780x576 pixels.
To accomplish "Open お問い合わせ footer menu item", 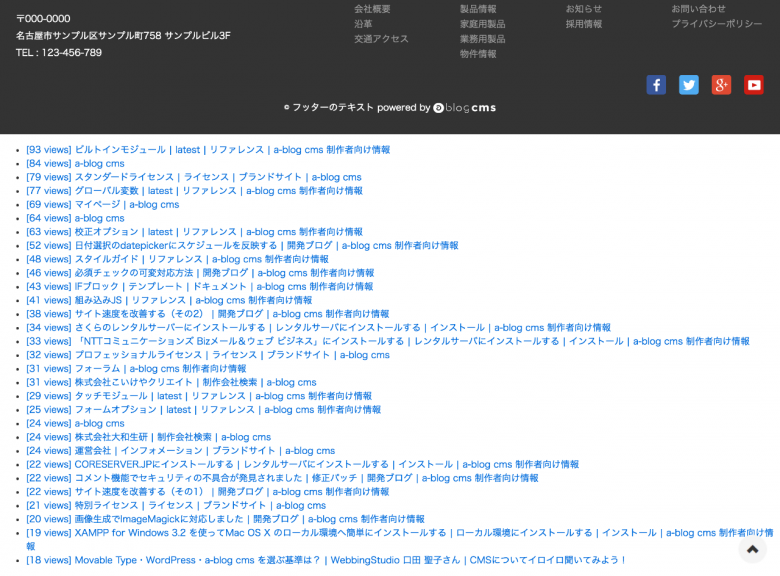I will point(698,9).
